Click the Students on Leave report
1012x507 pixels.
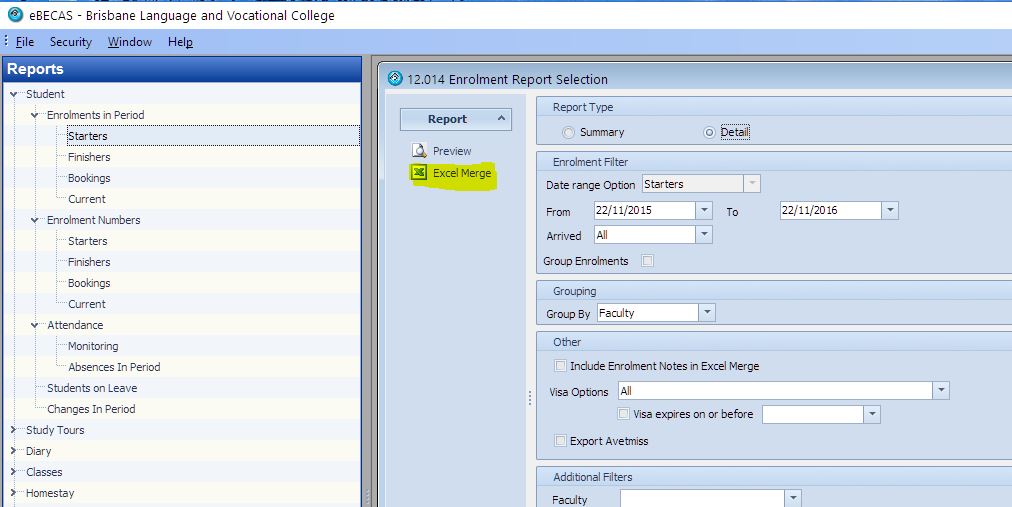(x=92, y=388)
